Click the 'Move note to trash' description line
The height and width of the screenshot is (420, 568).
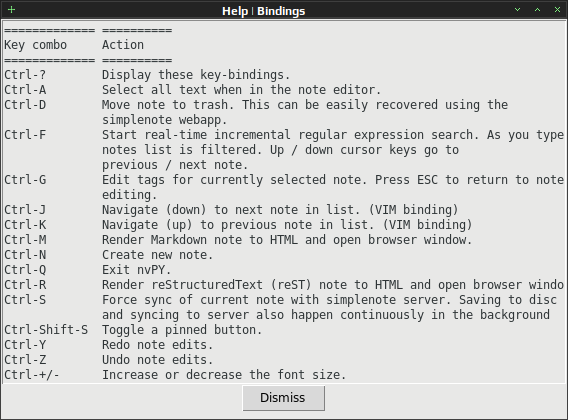pyautogui.click(x=305, y=105)
